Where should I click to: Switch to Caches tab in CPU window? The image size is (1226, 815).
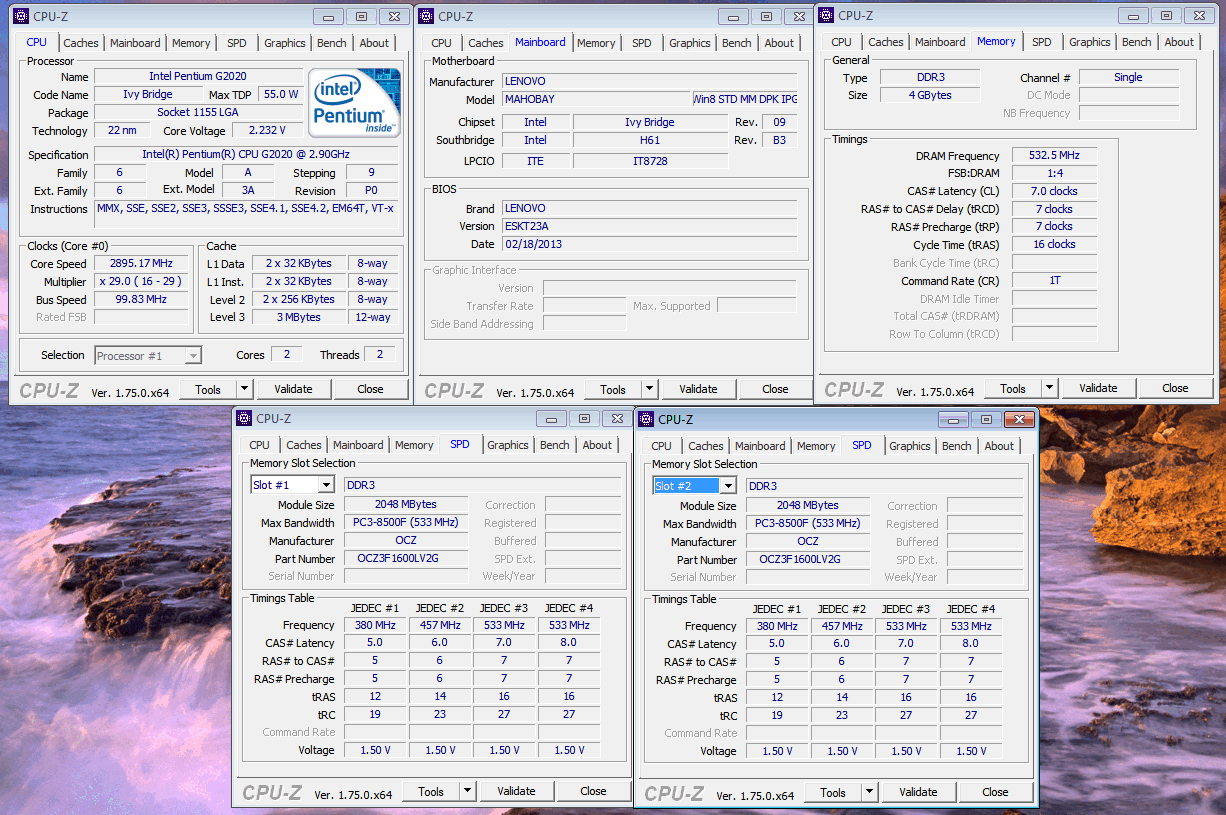[81, 43]
